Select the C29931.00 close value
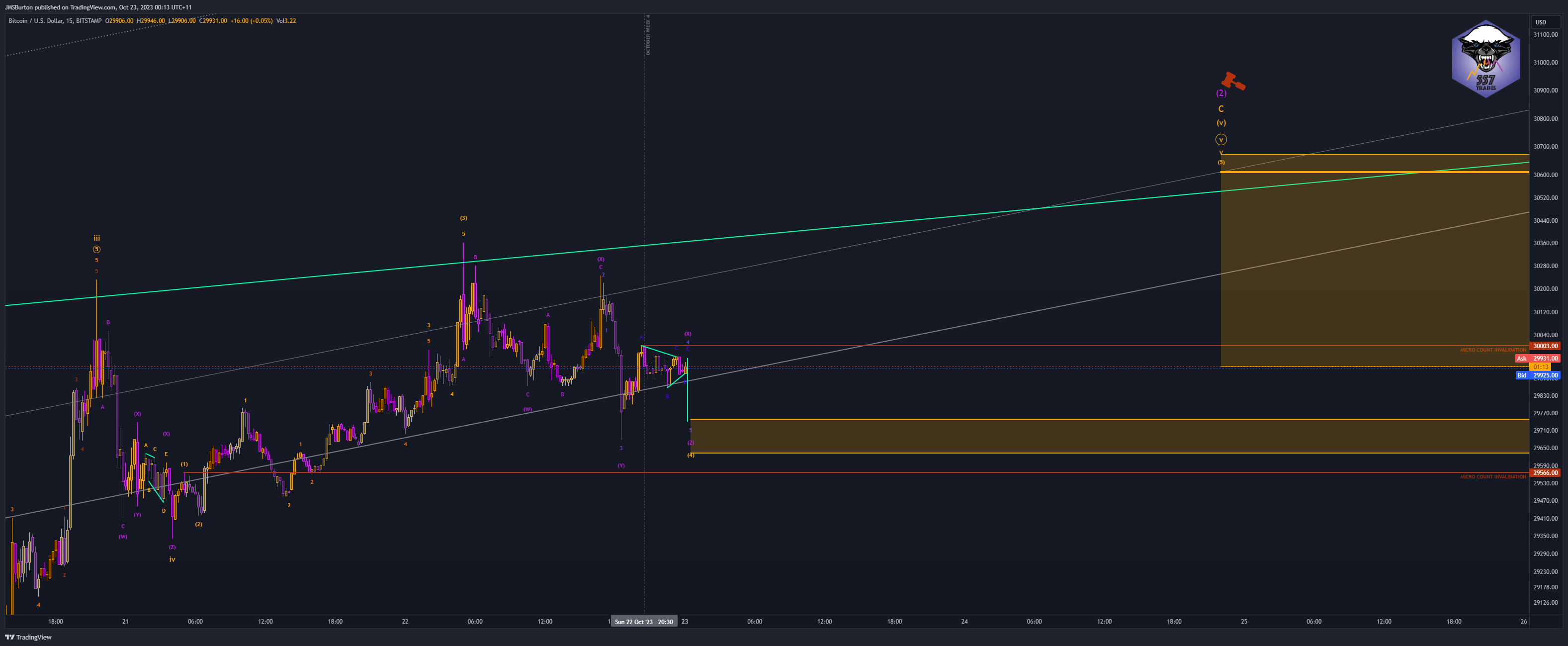The height and width of the screenshot is (646, 1568). [x=213, y=21]
